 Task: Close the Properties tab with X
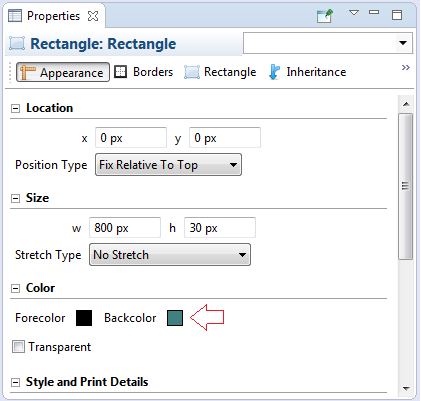point(93,16)
